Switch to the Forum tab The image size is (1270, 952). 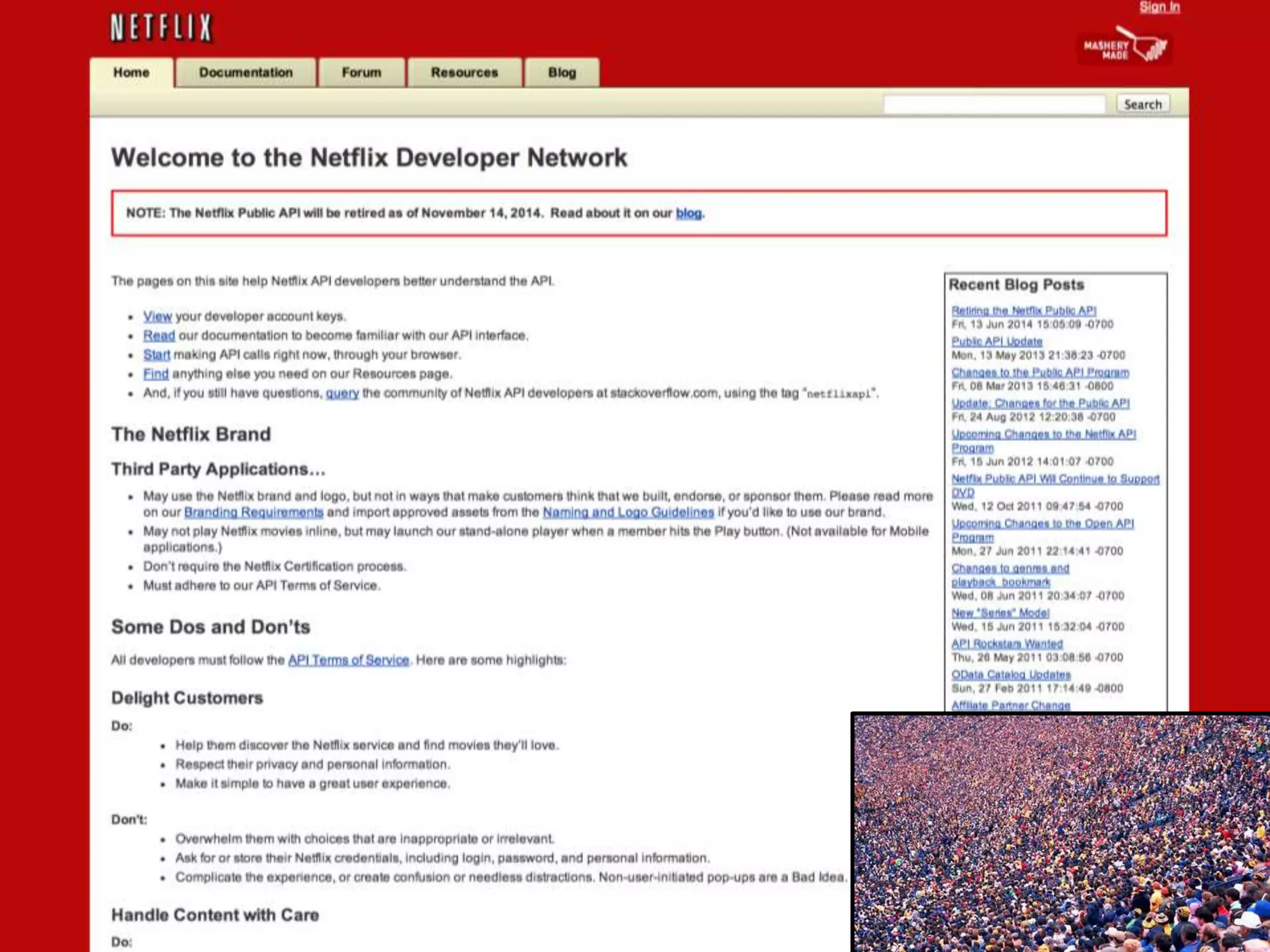point(362,73)
